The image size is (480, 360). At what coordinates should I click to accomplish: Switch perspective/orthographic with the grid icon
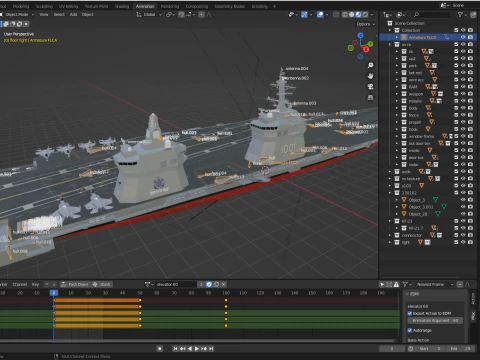pos(370,97)
